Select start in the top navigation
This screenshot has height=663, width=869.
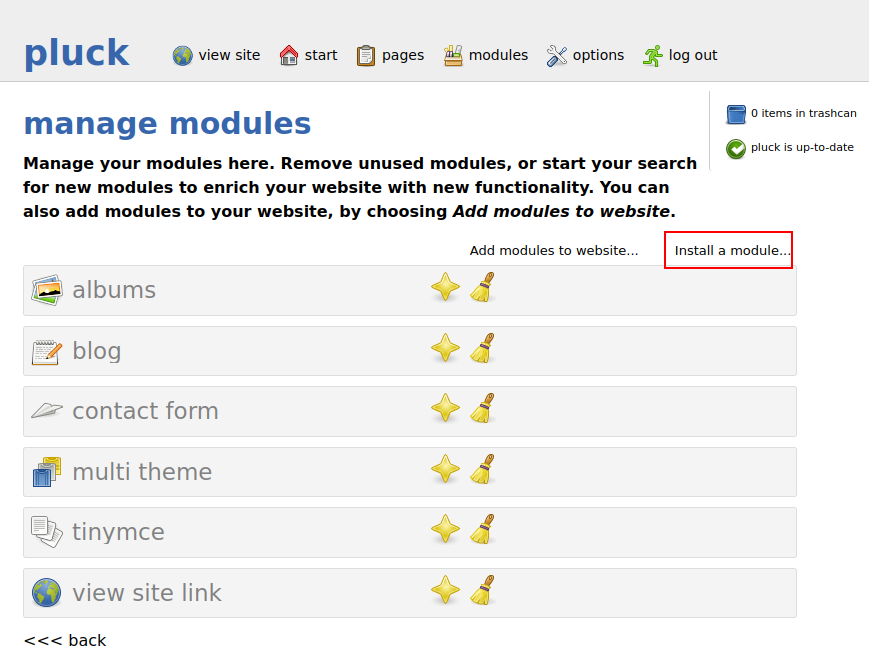coord(308,55)
